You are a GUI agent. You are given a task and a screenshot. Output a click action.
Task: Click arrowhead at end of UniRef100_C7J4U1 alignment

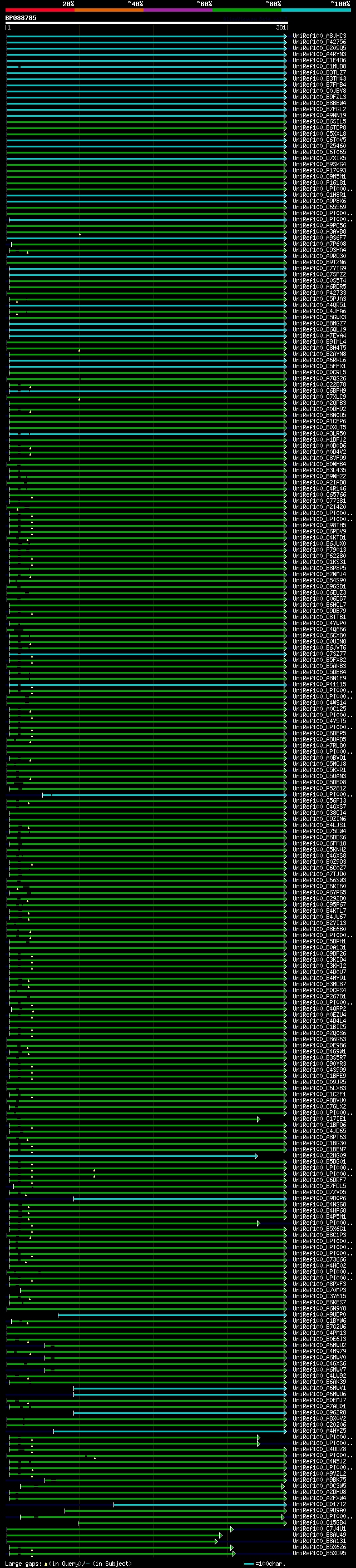point(232,1530)
